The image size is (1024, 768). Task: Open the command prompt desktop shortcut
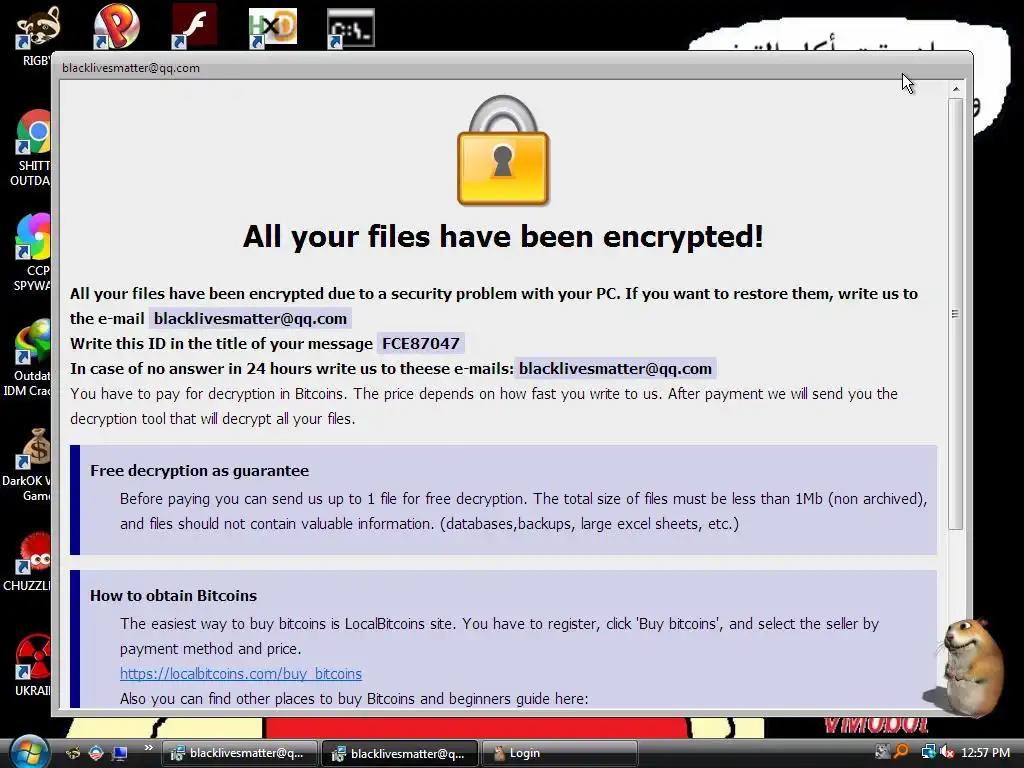[351, 28]
